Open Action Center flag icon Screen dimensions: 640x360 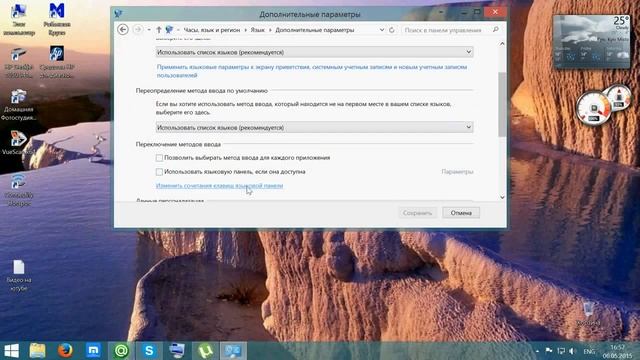click(x=549, y=351)
